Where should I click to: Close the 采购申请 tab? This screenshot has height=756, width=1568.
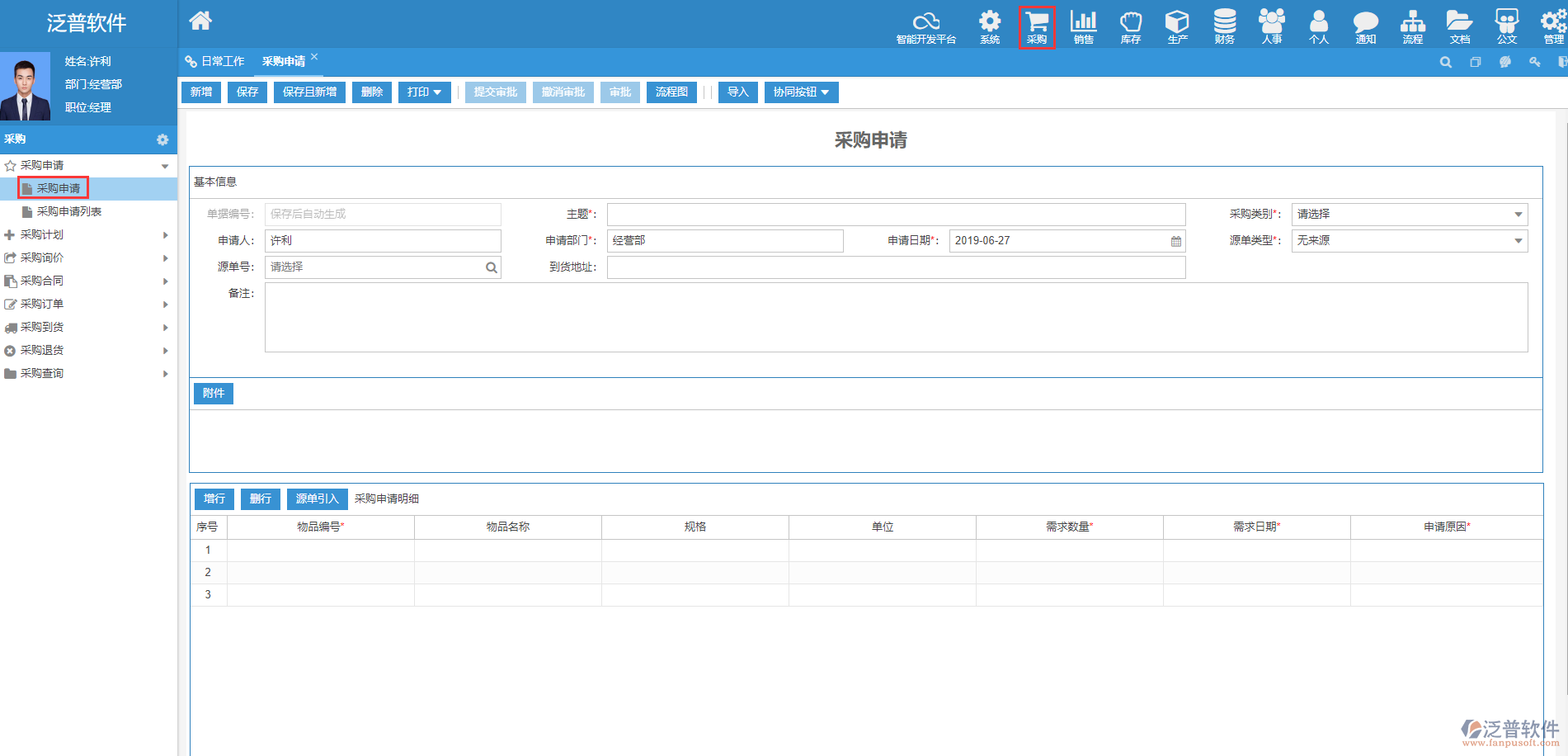[314, 57]
